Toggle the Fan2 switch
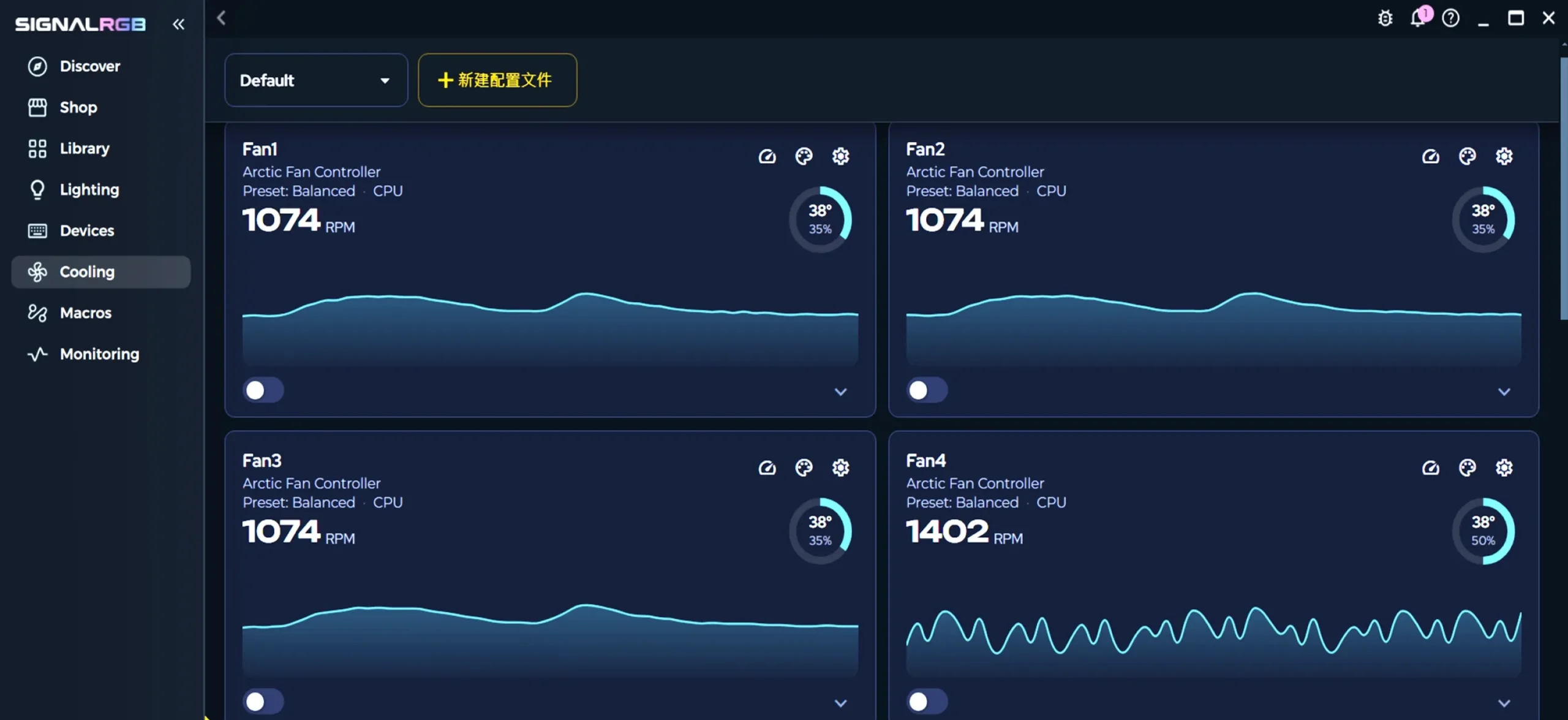The image size is (1568, 720). point(927,390)
